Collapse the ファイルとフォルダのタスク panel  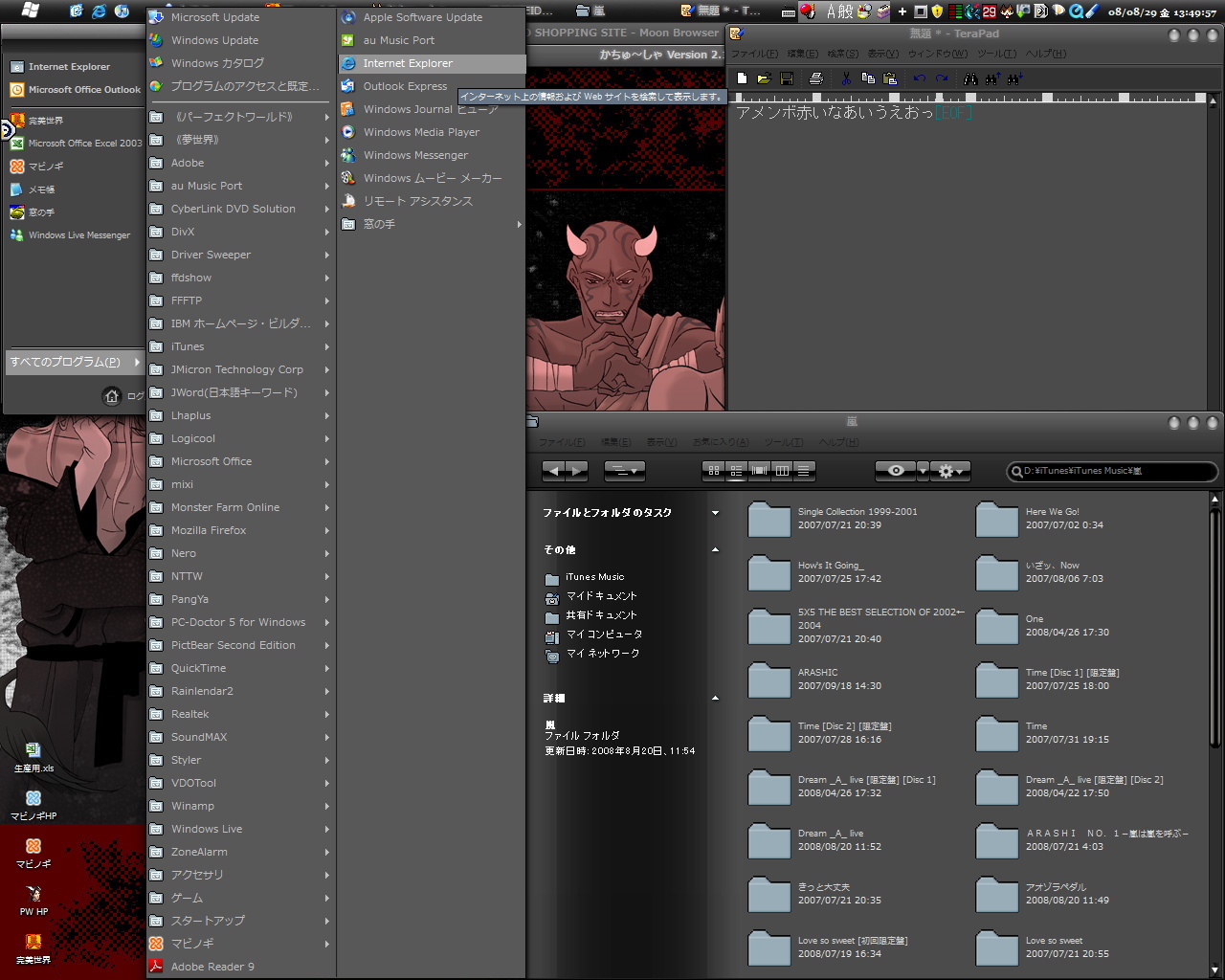[715, 513]
